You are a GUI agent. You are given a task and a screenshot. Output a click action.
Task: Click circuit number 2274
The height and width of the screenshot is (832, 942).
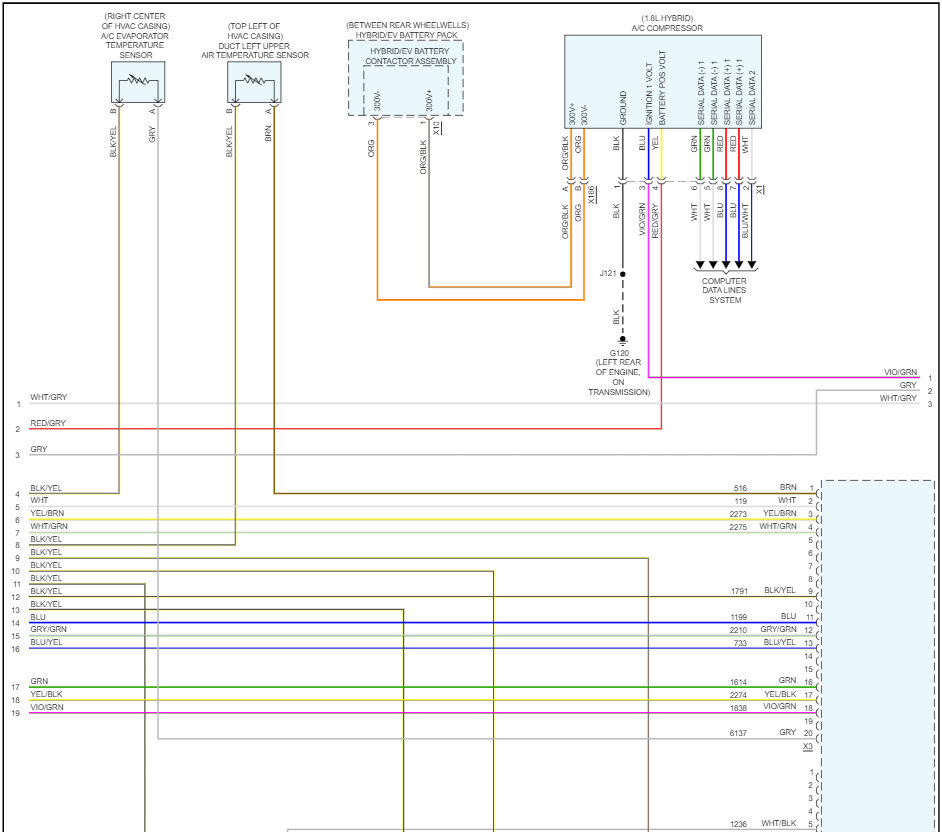(738, 695)
